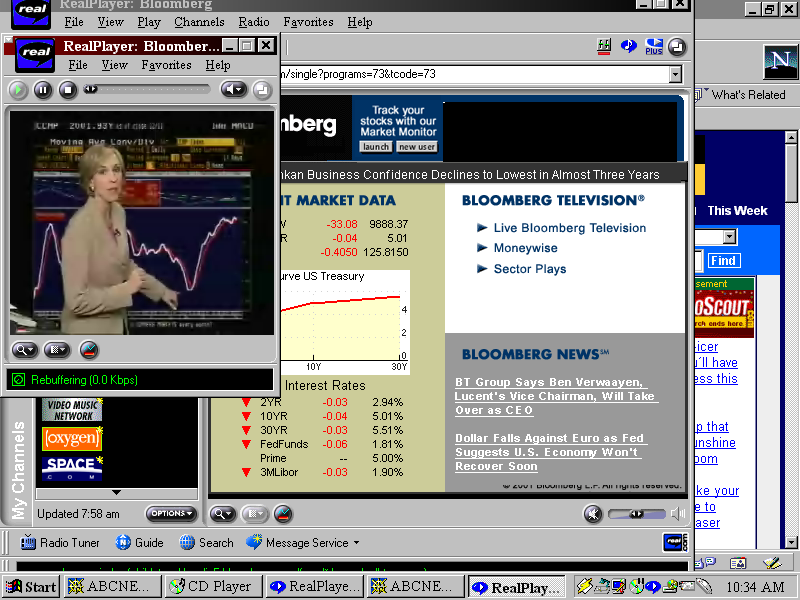Screen dimensions: 800x600
Task: Click the CD Player taskbar button
Action: (x=210, y=587)
